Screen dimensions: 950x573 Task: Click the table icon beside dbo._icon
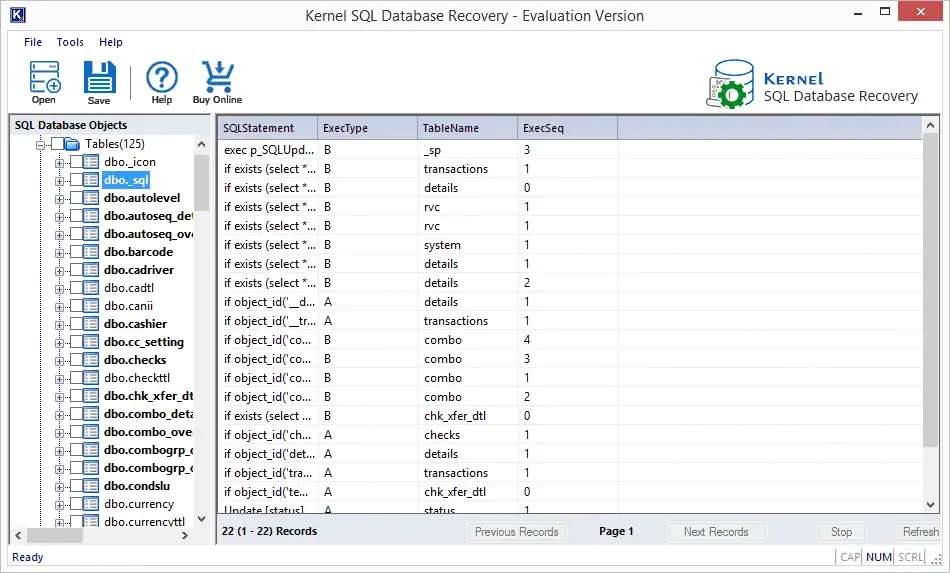click(91, 162)
